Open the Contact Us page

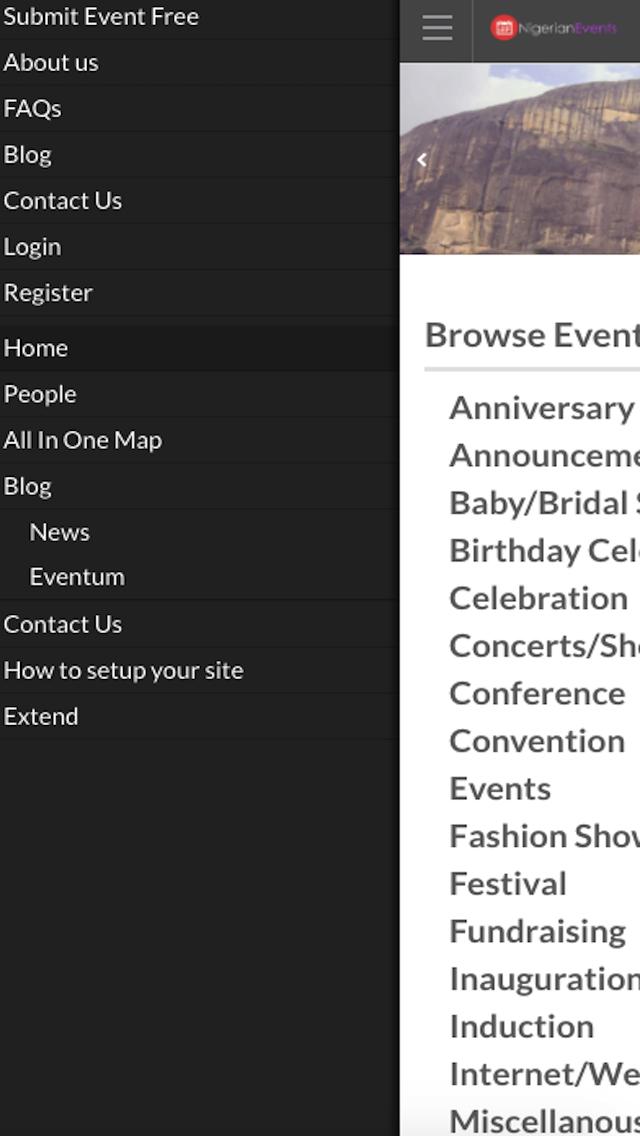coord(63,200)
